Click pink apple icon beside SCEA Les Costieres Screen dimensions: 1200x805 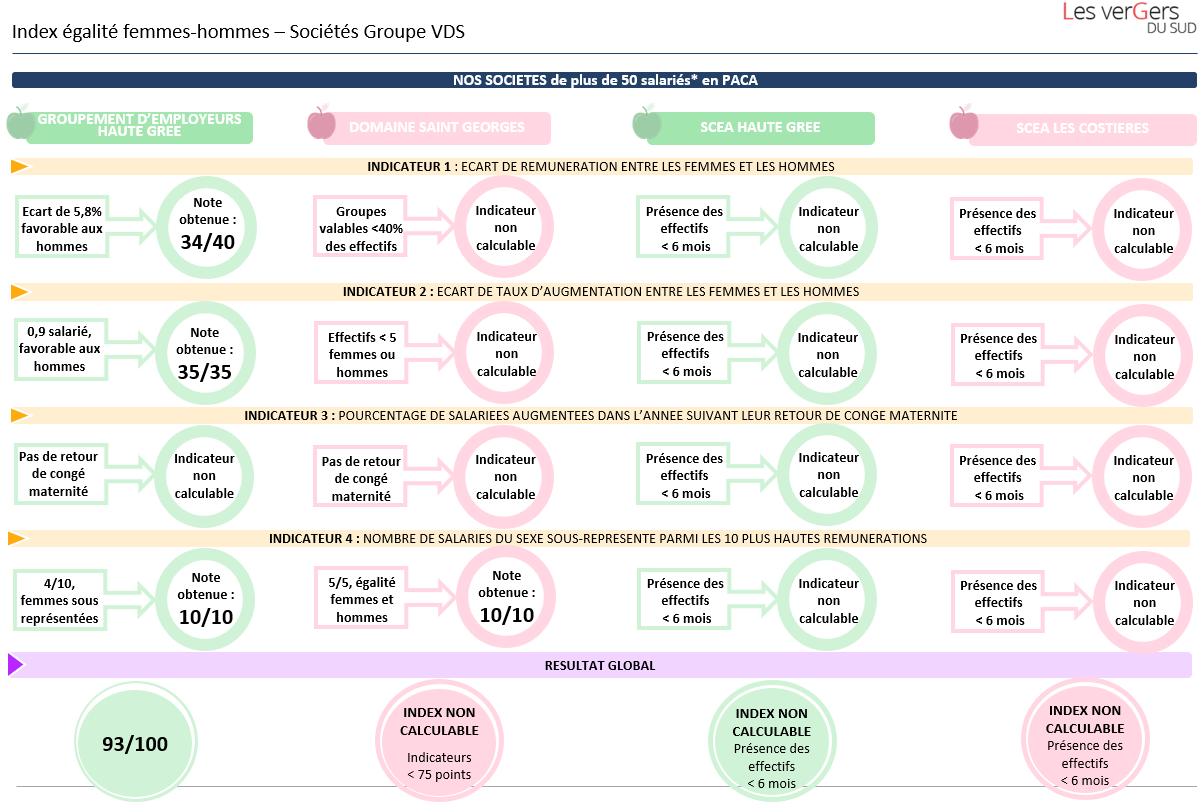[964, 123]
